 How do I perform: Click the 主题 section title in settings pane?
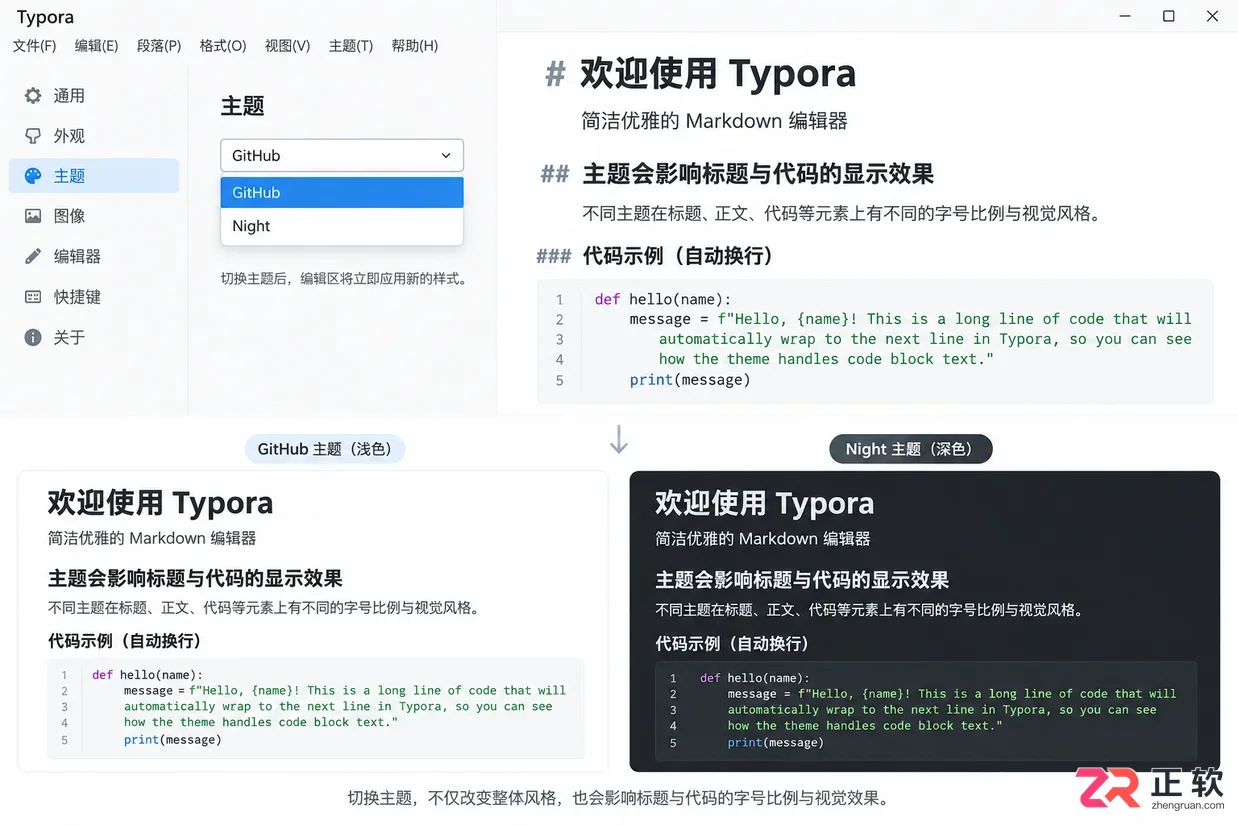pos(242,106)
